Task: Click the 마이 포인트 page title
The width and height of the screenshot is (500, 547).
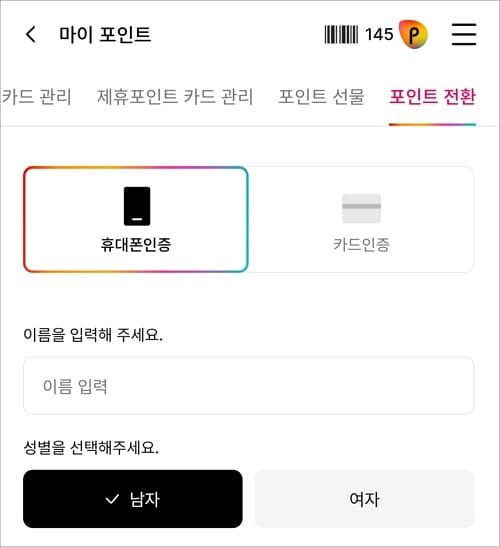Action: (x=105, y=35)
